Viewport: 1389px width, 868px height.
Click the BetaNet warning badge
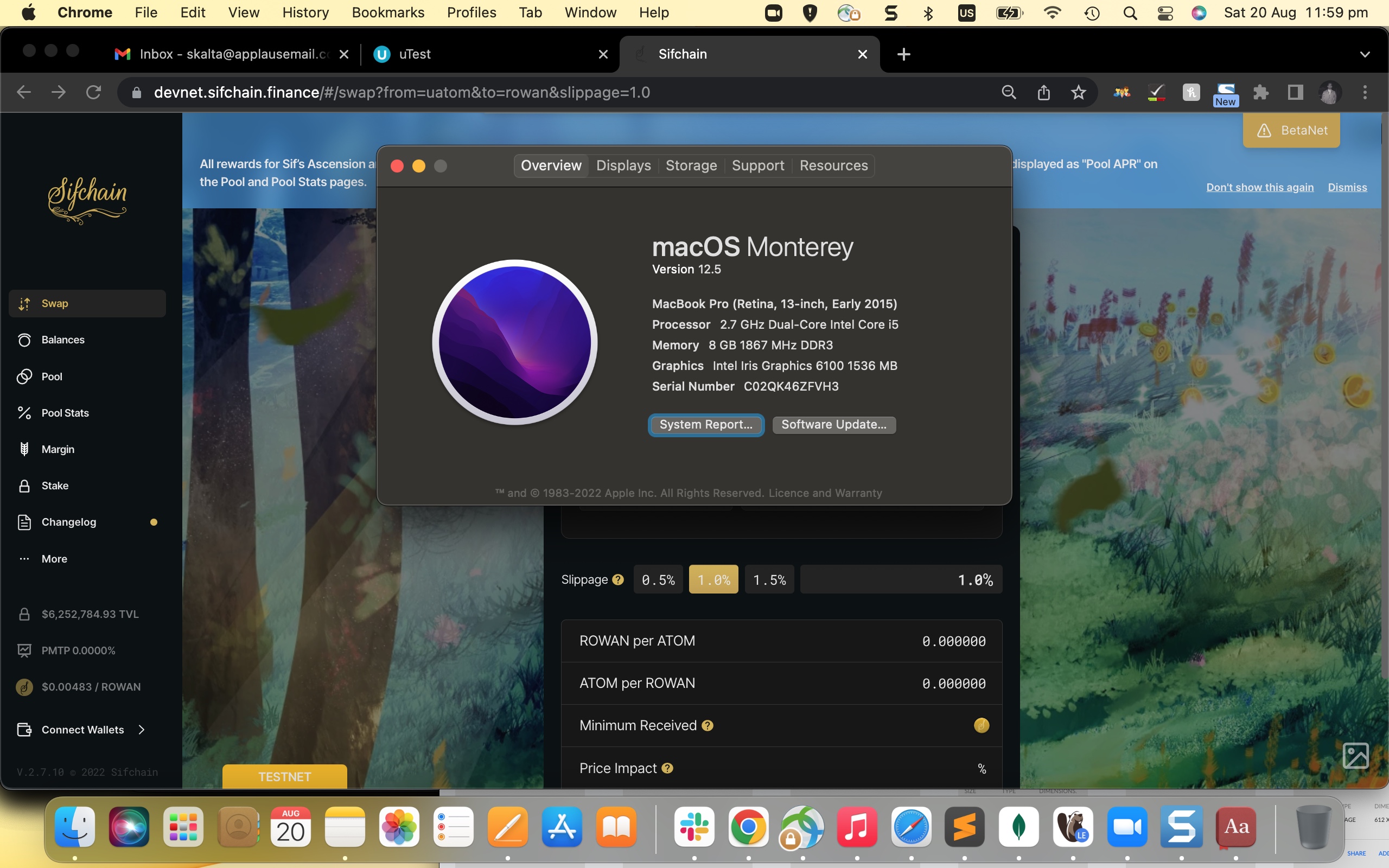(1291, 130)
